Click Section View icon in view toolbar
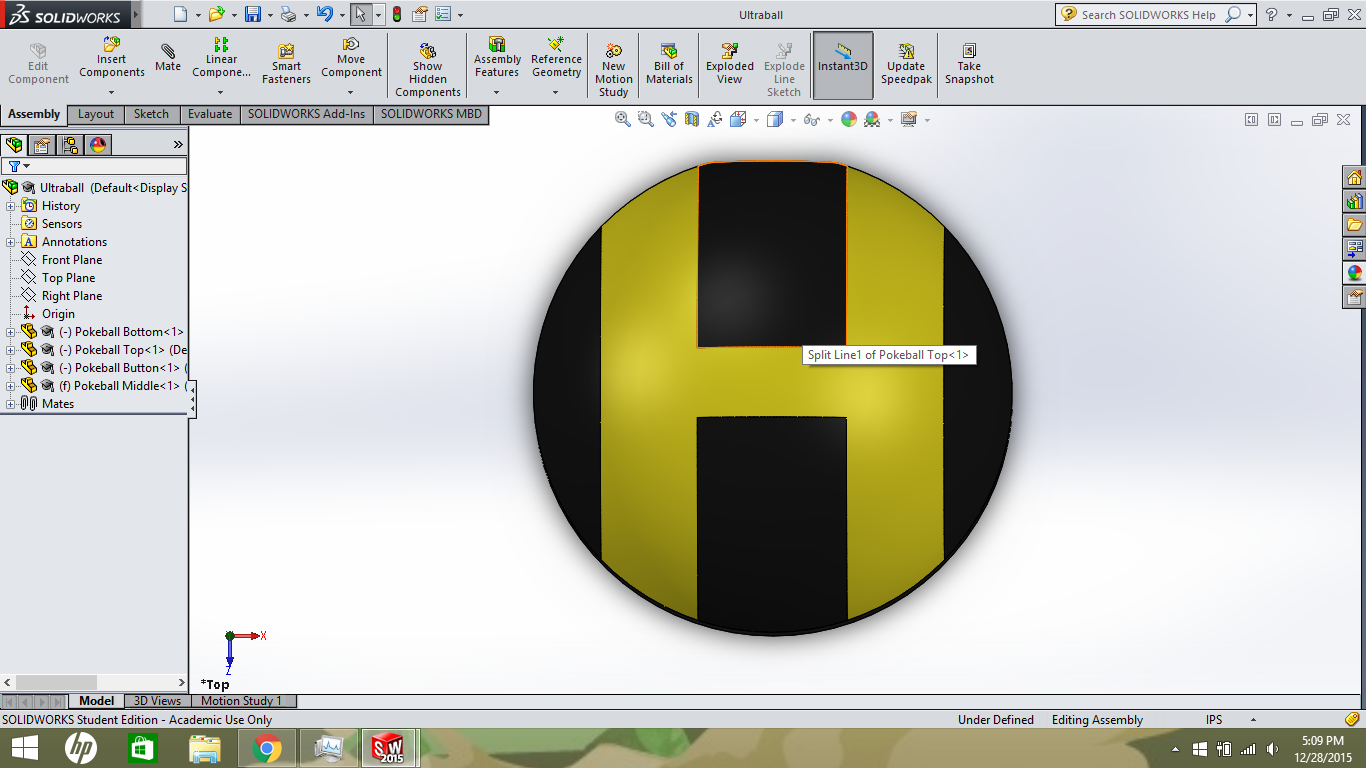Image resolution: width=1366 pixels, height=768 pixels. click(692, 120)
